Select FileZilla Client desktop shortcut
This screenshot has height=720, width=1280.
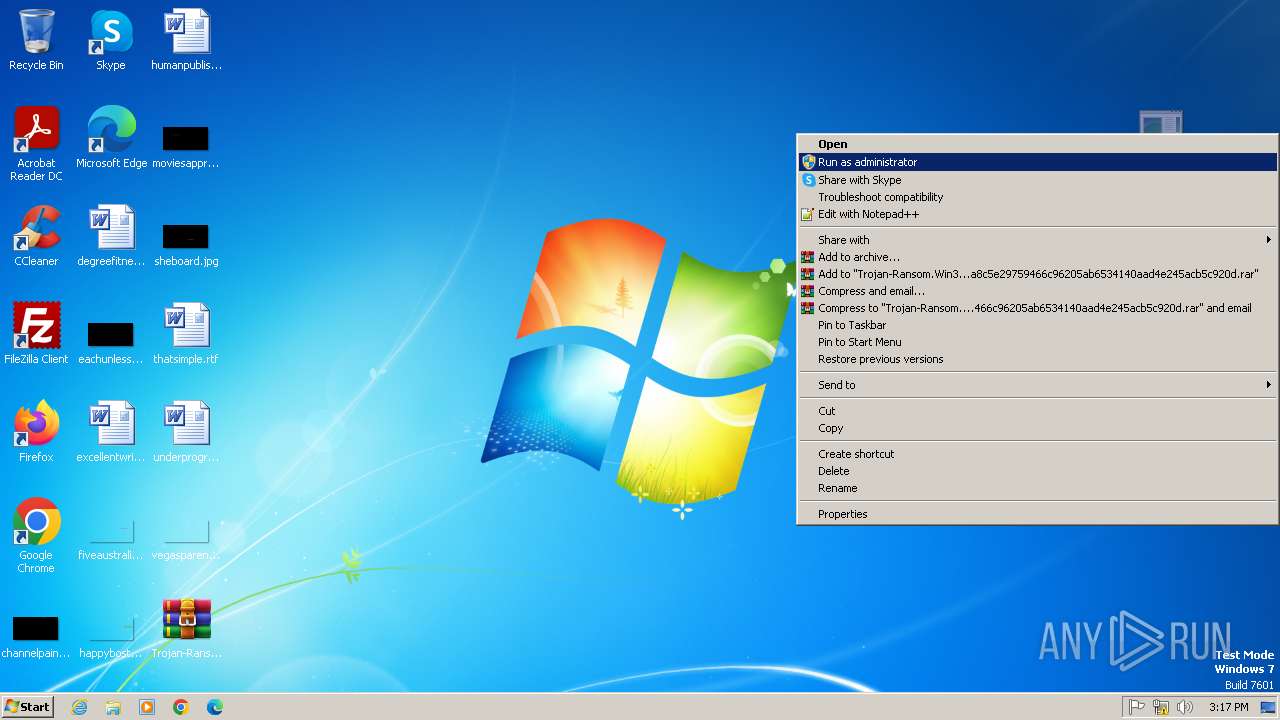(36, 334)
